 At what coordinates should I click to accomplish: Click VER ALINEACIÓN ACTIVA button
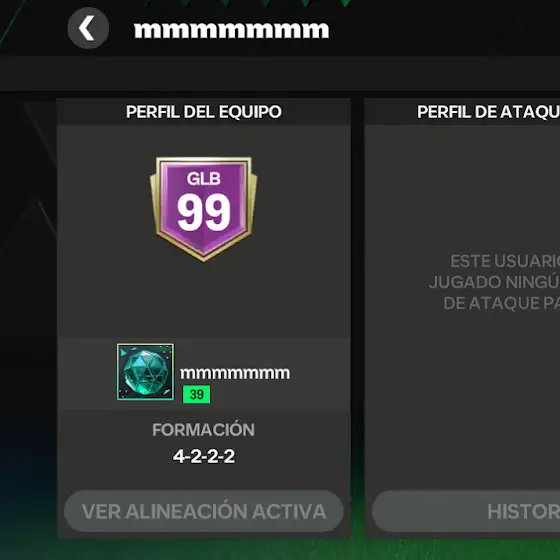click(x=204, y=511)
